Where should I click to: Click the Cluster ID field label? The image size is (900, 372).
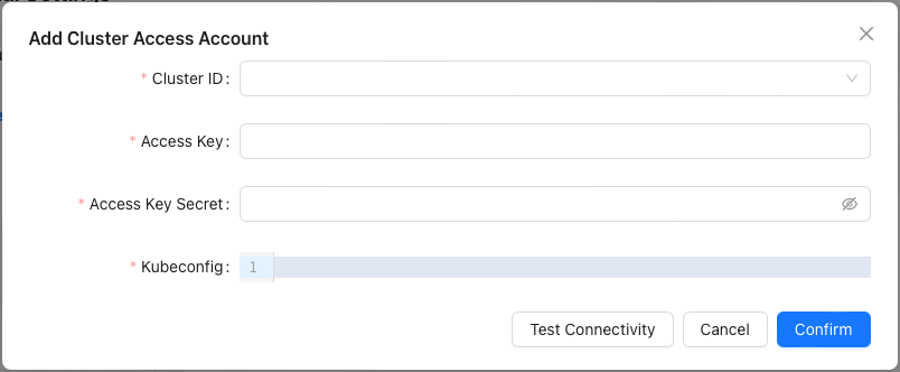(x=187, y=79)
